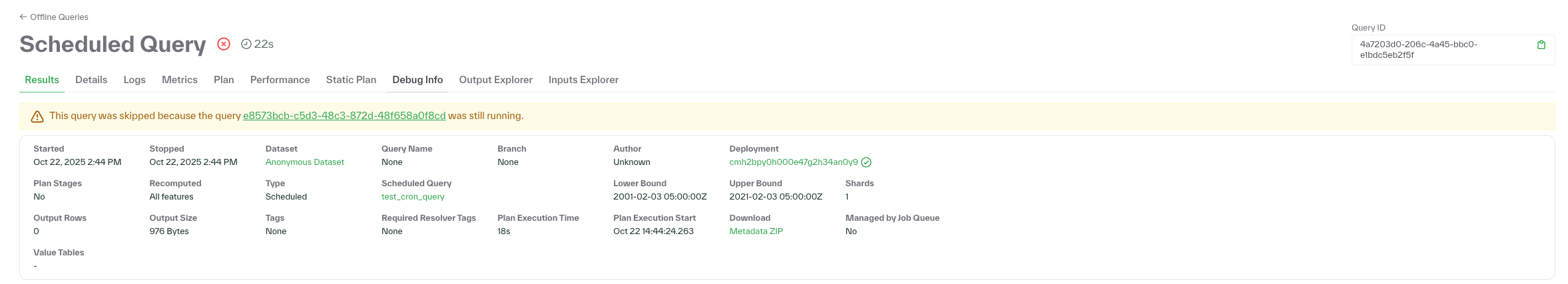The height and width of the screenshot is (284, 1568).
Task: Open the Inputs Explorer tab
Action: tap(583, 80)
